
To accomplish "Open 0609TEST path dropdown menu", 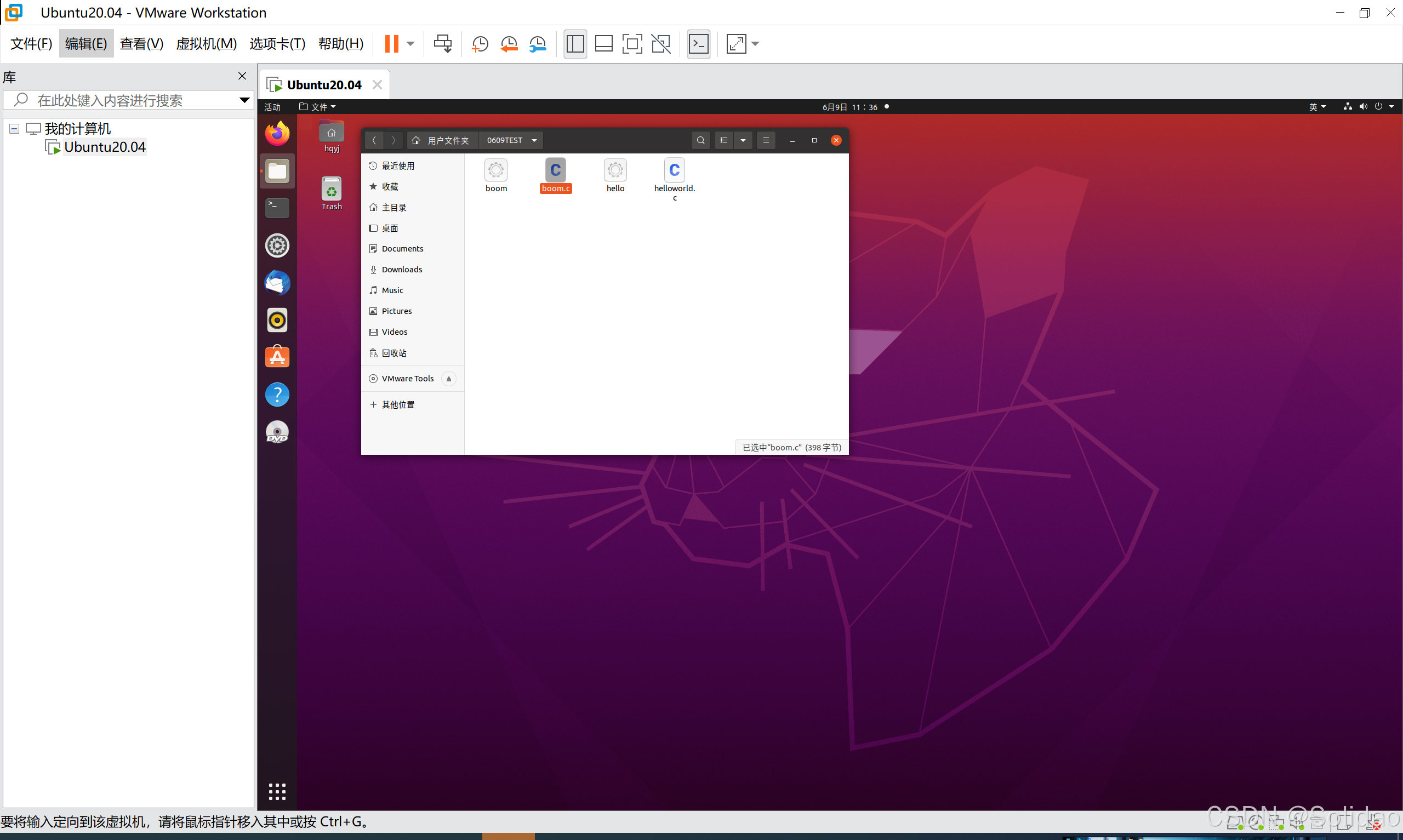I will click(534, 140).
